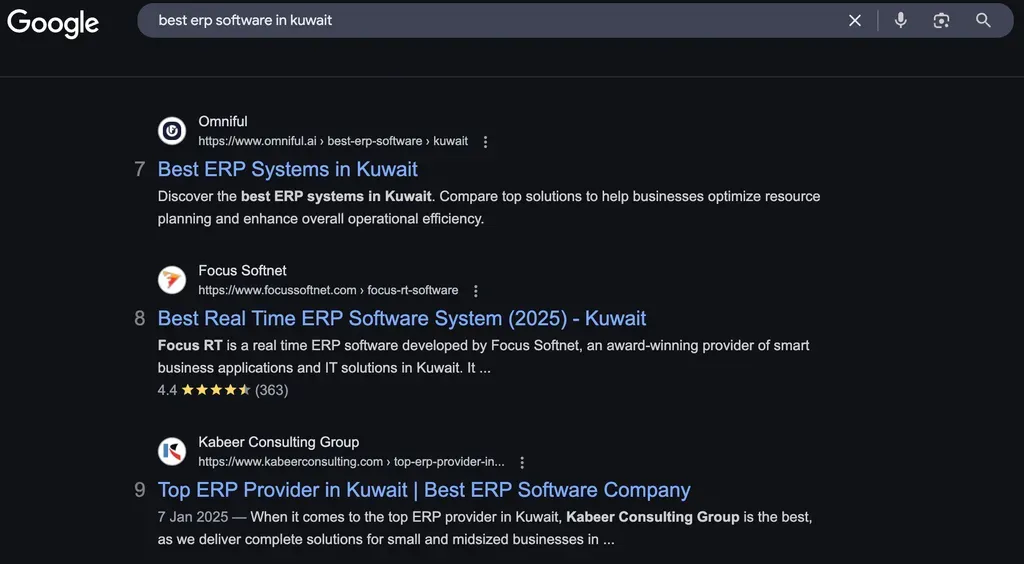
Task: Open 'Top ERP Provider in Kuwait' link
Action: [424, 490]
